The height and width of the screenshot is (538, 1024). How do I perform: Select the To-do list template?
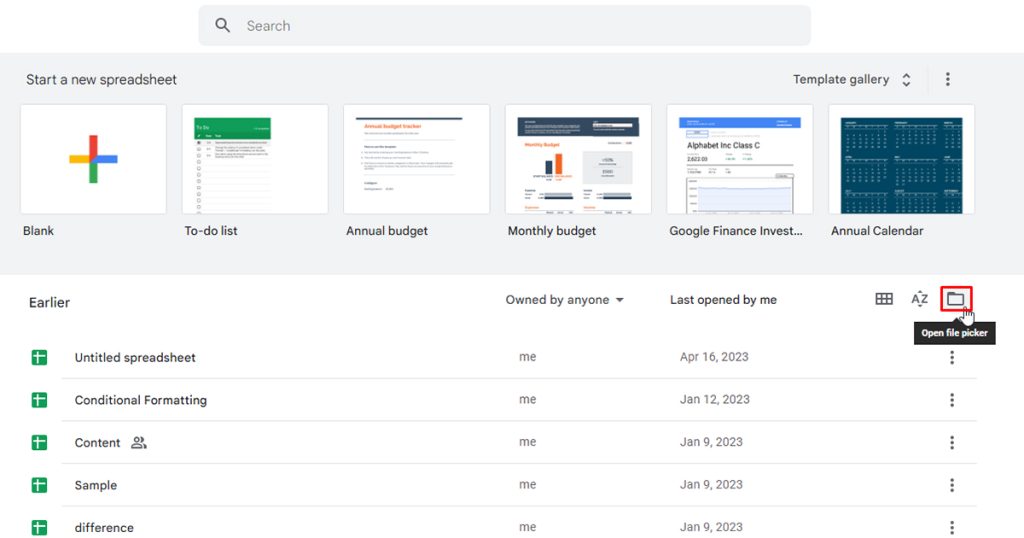pos(255,159)
